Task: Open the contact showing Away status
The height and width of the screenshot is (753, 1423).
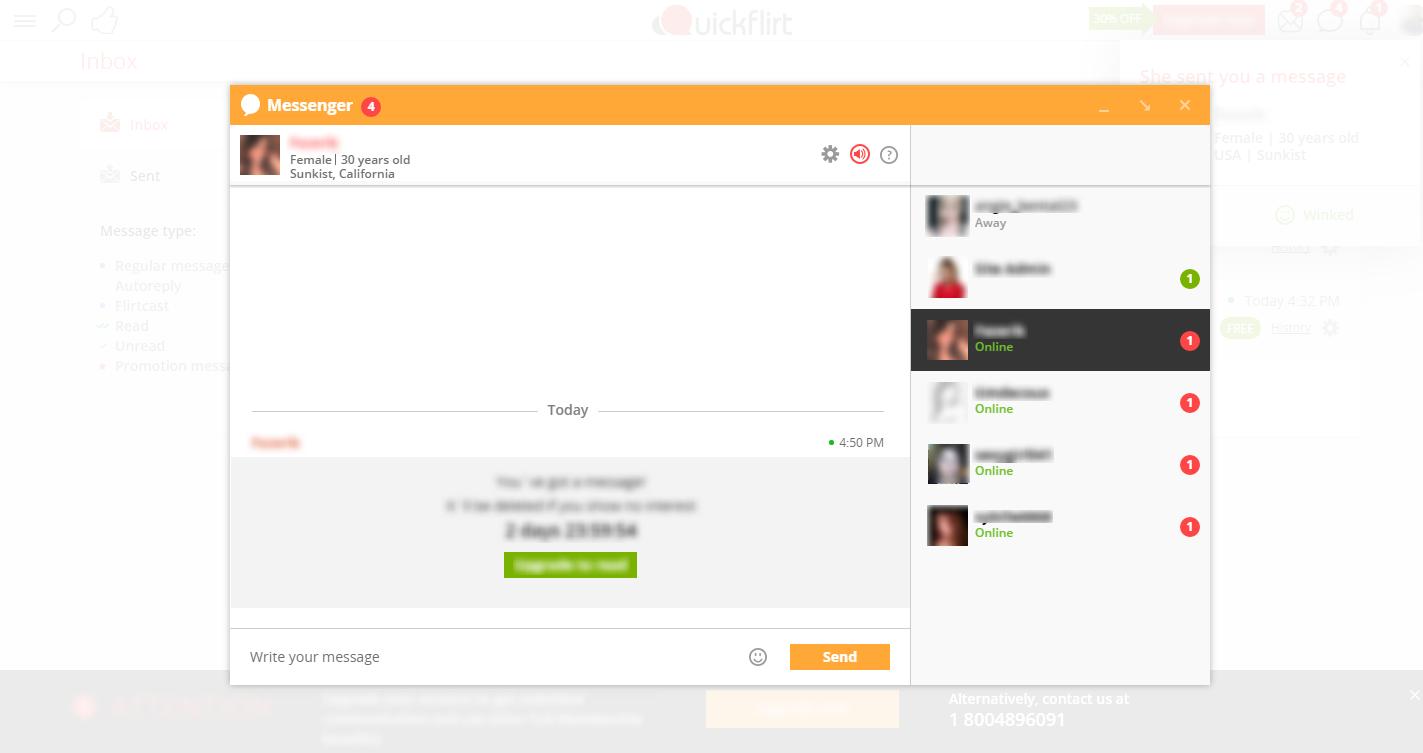Action: click(1060, 216)
